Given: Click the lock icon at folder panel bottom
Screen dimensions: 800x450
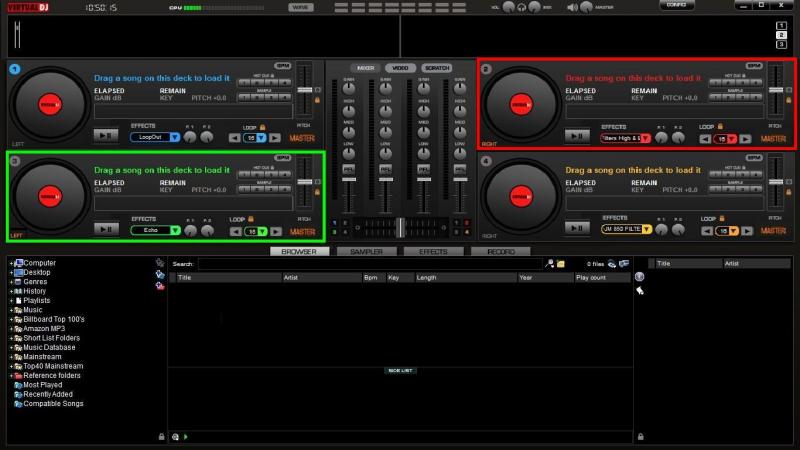Looking at the screenshot, I should tap(162, 437).
